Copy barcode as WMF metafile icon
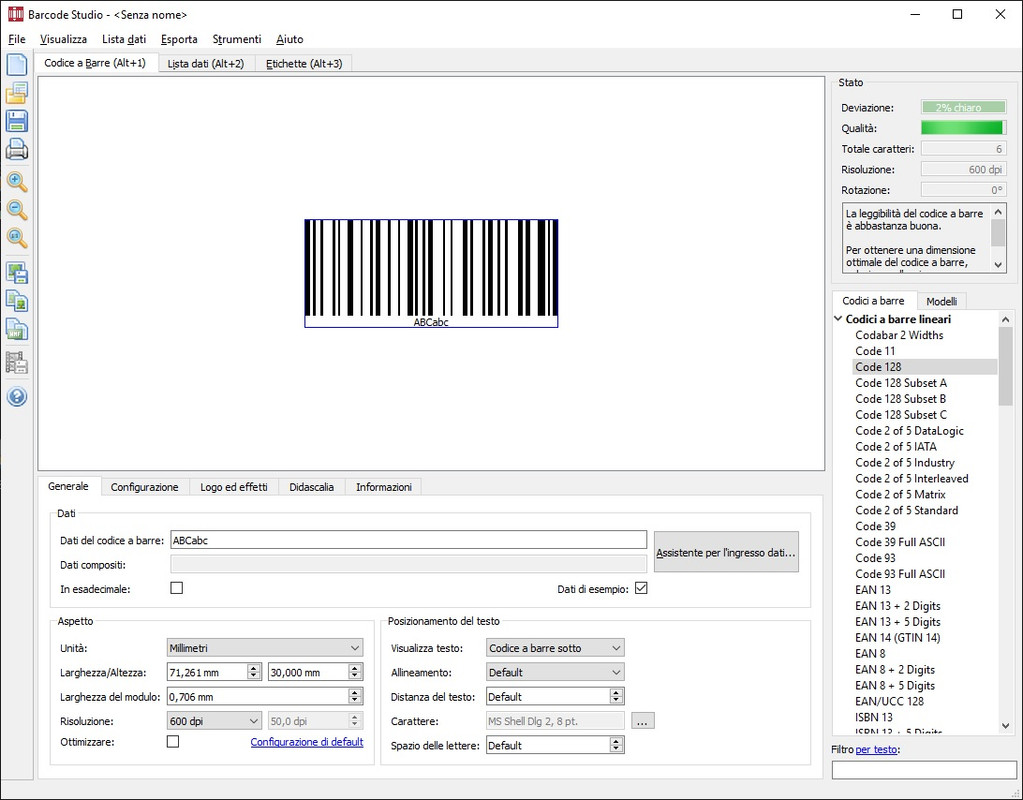The image size is (1023, 800). (x=16, y=329)
